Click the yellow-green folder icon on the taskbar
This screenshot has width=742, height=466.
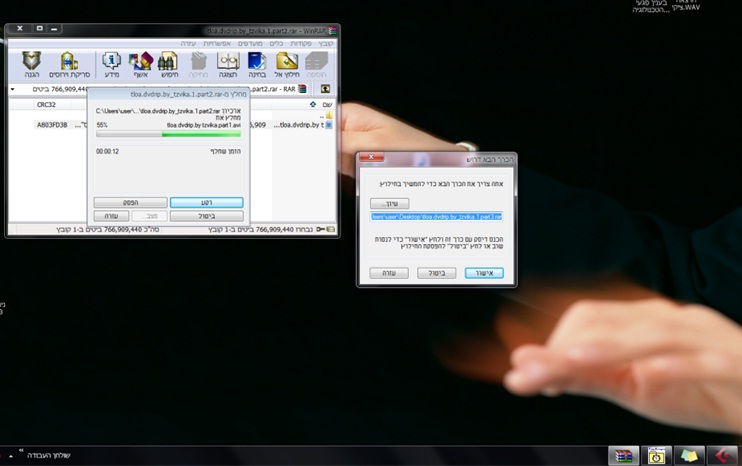(x=689, y=456)
